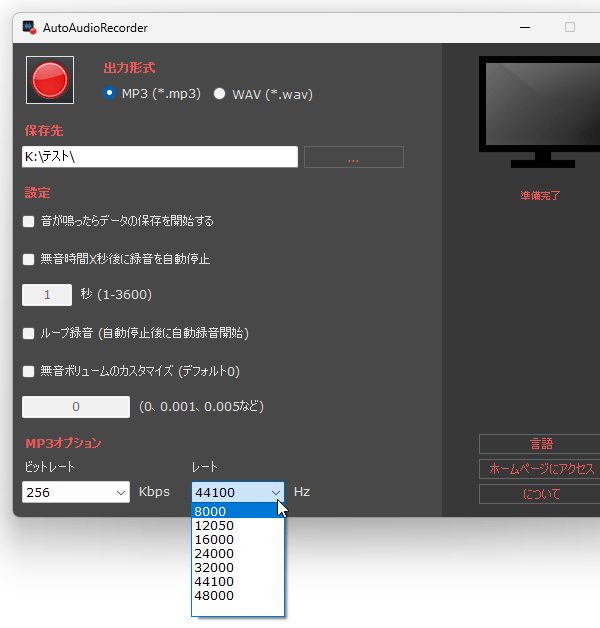Viewport: 600px width, 628px height.
Task: Enable 無音時間X秒後に録音を自動停止 checkbox
Action: [x=28, y=259]
